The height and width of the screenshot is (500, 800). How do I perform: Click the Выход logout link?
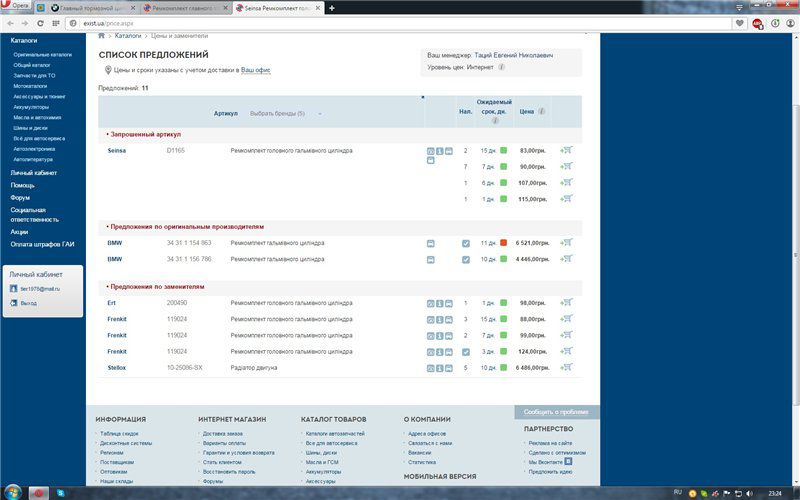[x=29, y=303]
